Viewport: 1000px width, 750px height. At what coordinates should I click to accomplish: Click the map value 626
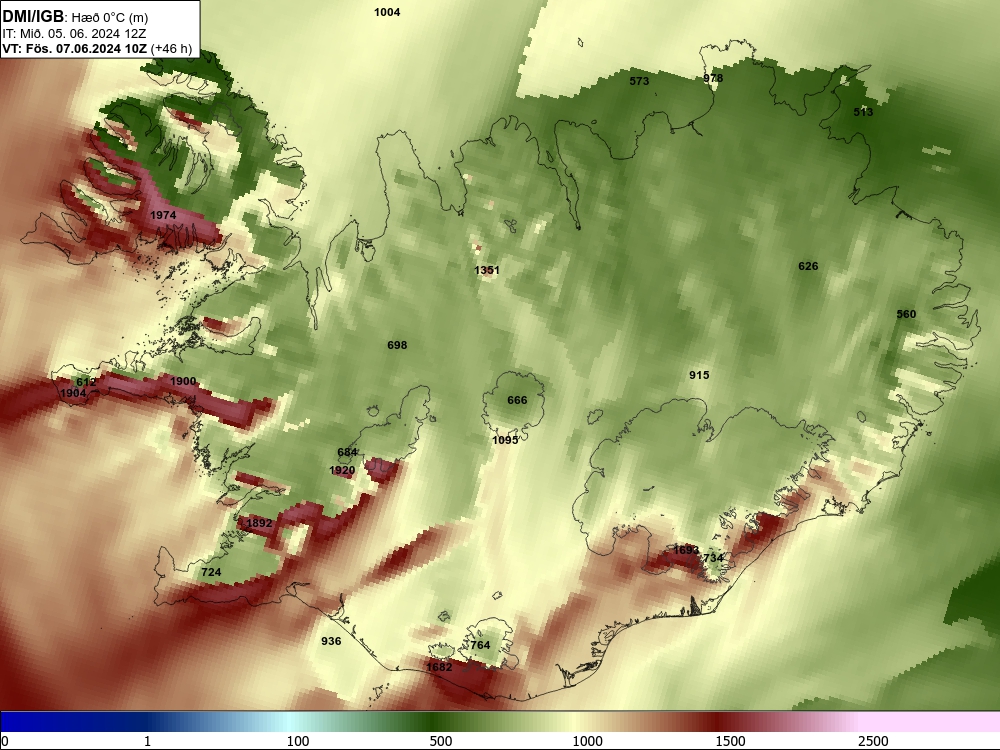coord(808,266)
